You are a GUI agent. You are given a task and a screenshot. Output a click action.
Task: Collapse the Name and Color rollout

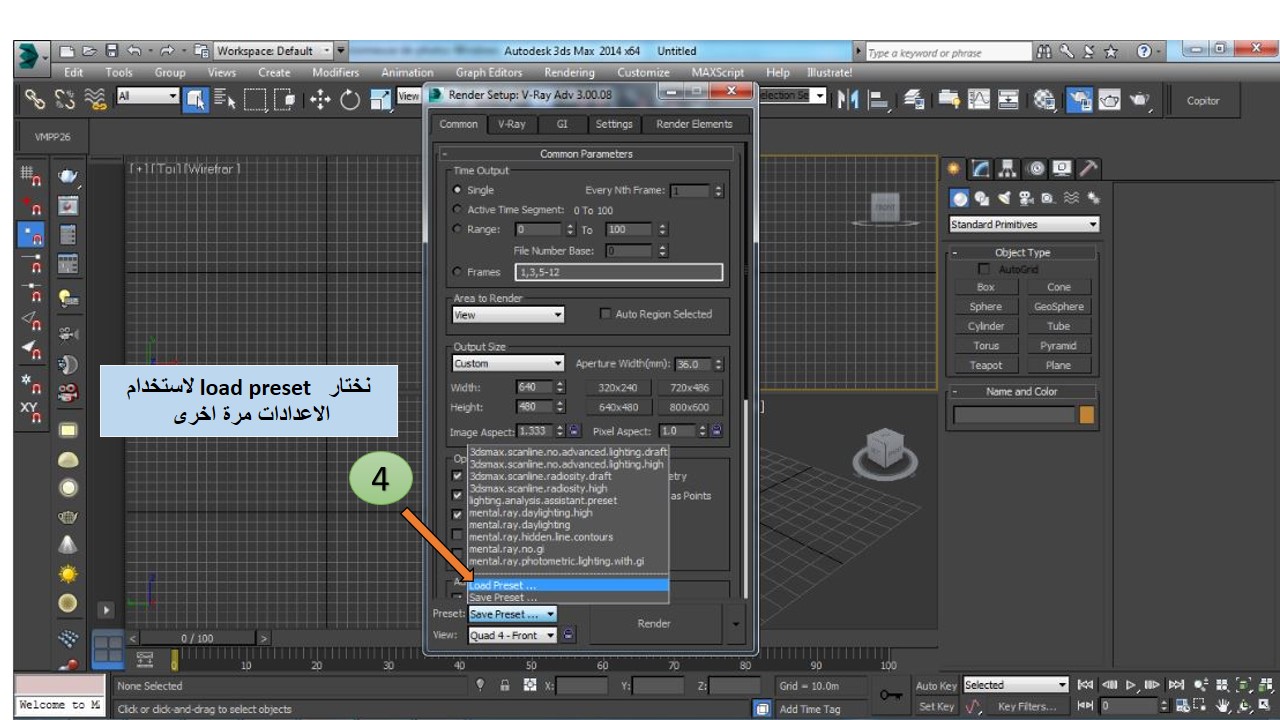pos(1022,391)
